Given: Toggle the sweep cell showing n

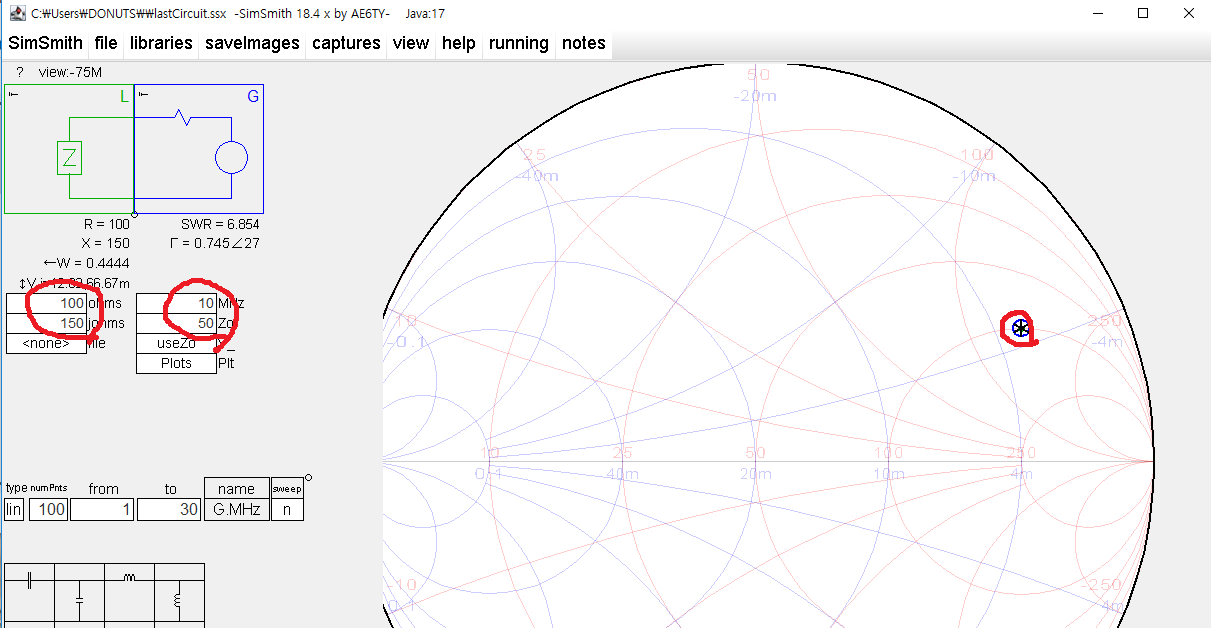Looking at the screenshot, I should [287, 509].
